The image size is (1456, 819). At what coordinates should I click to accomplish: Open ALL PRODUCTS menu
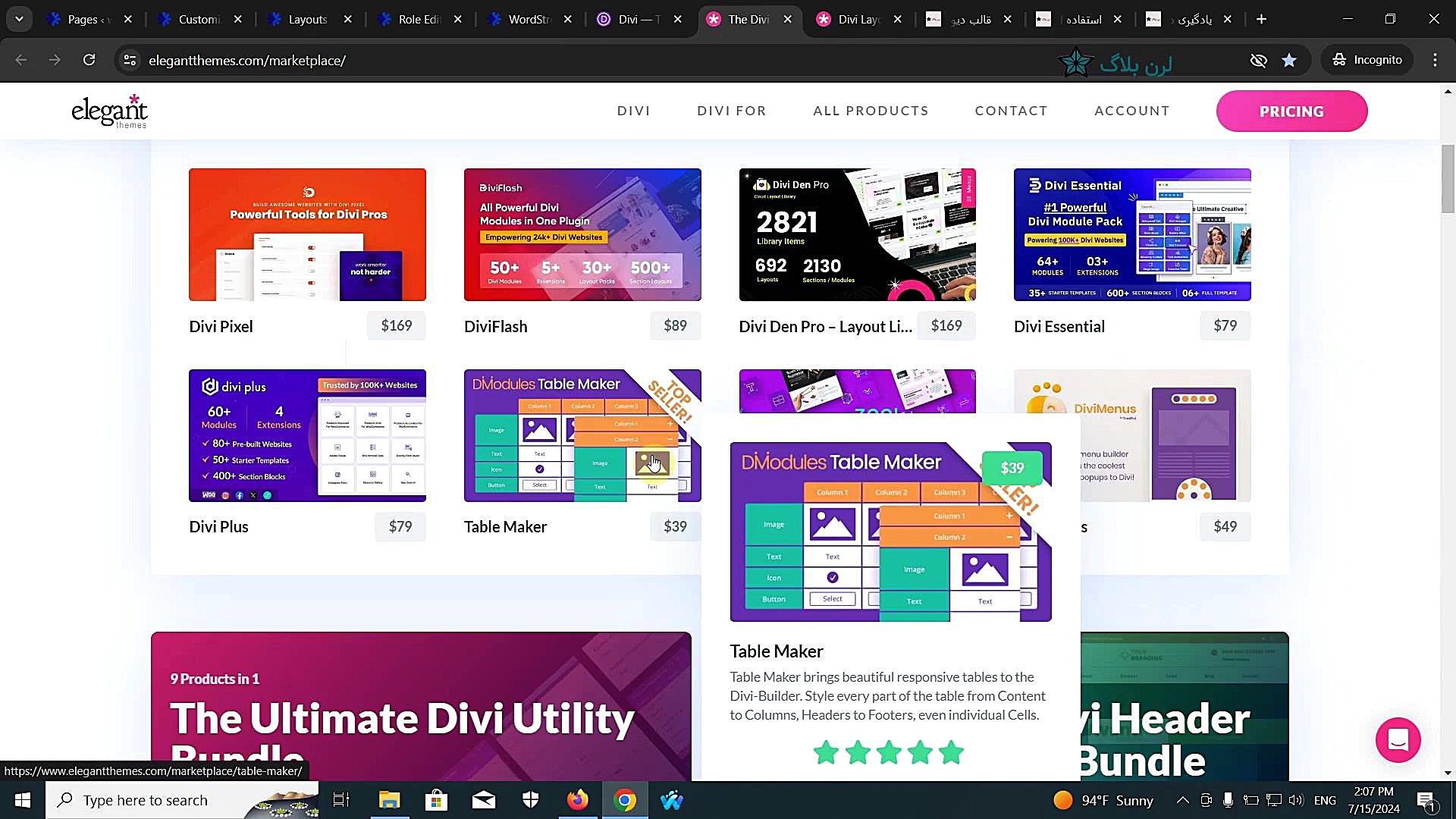871,111
